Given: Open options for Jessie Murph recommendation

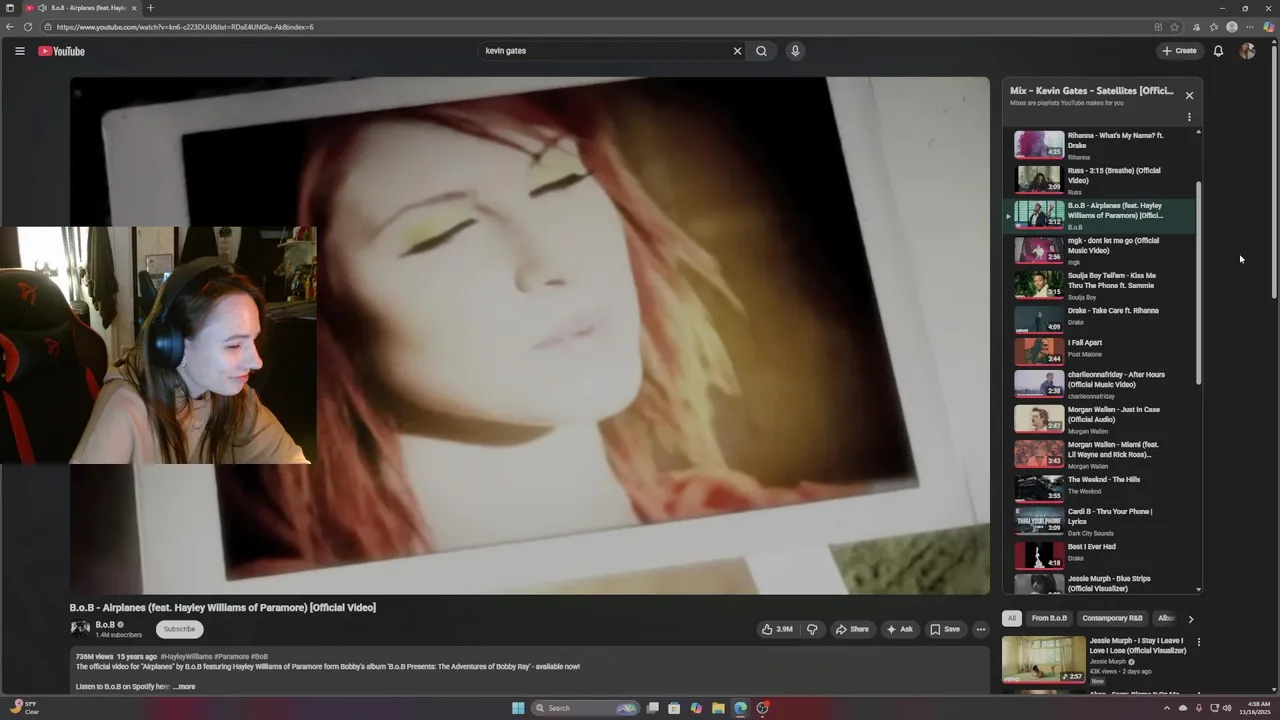Looking at the screenshot, I should click(1198, 642).
